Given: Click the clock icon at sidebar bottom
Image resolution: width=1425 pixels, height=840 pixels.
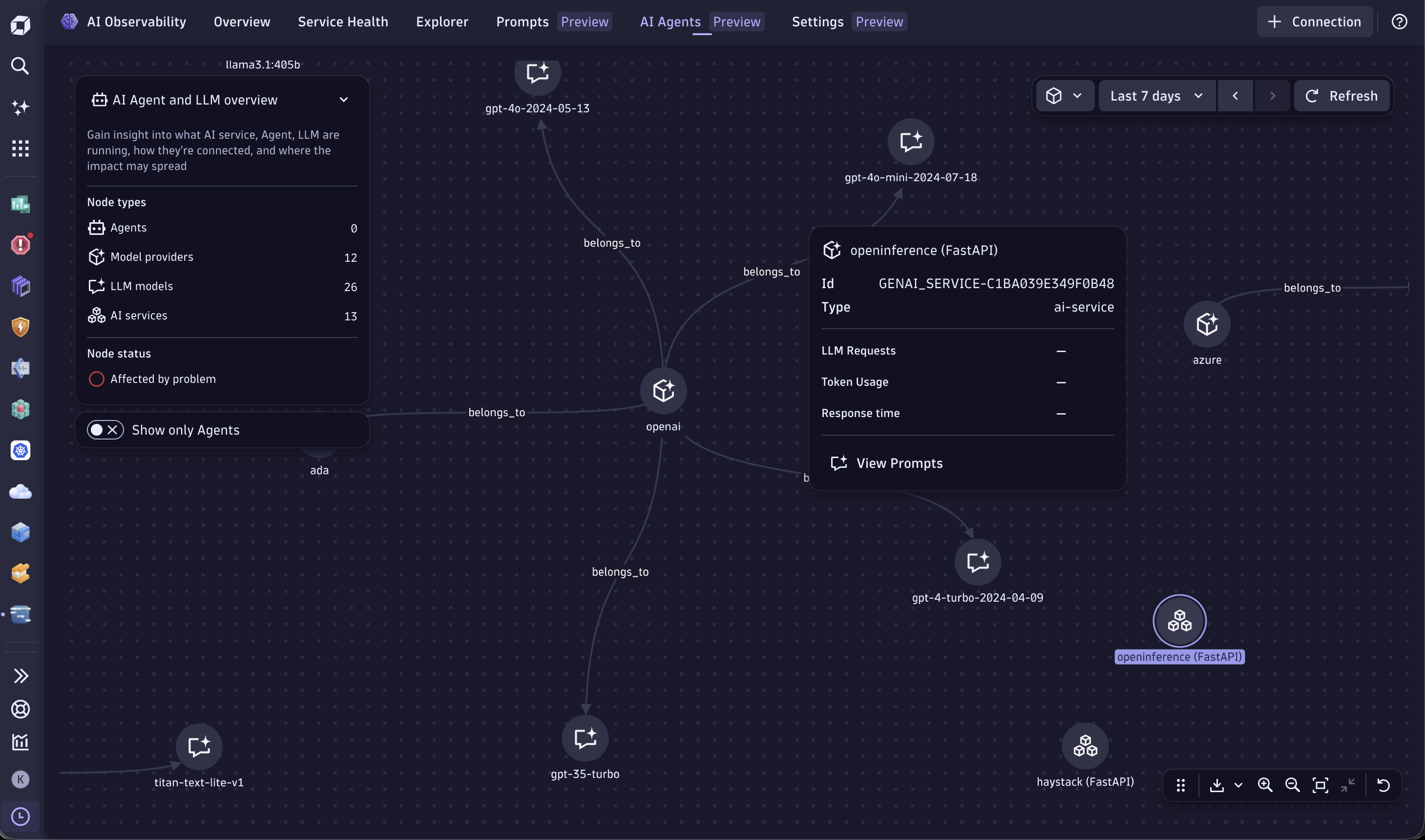Looking at the screenshot, I should pos(21,816).
